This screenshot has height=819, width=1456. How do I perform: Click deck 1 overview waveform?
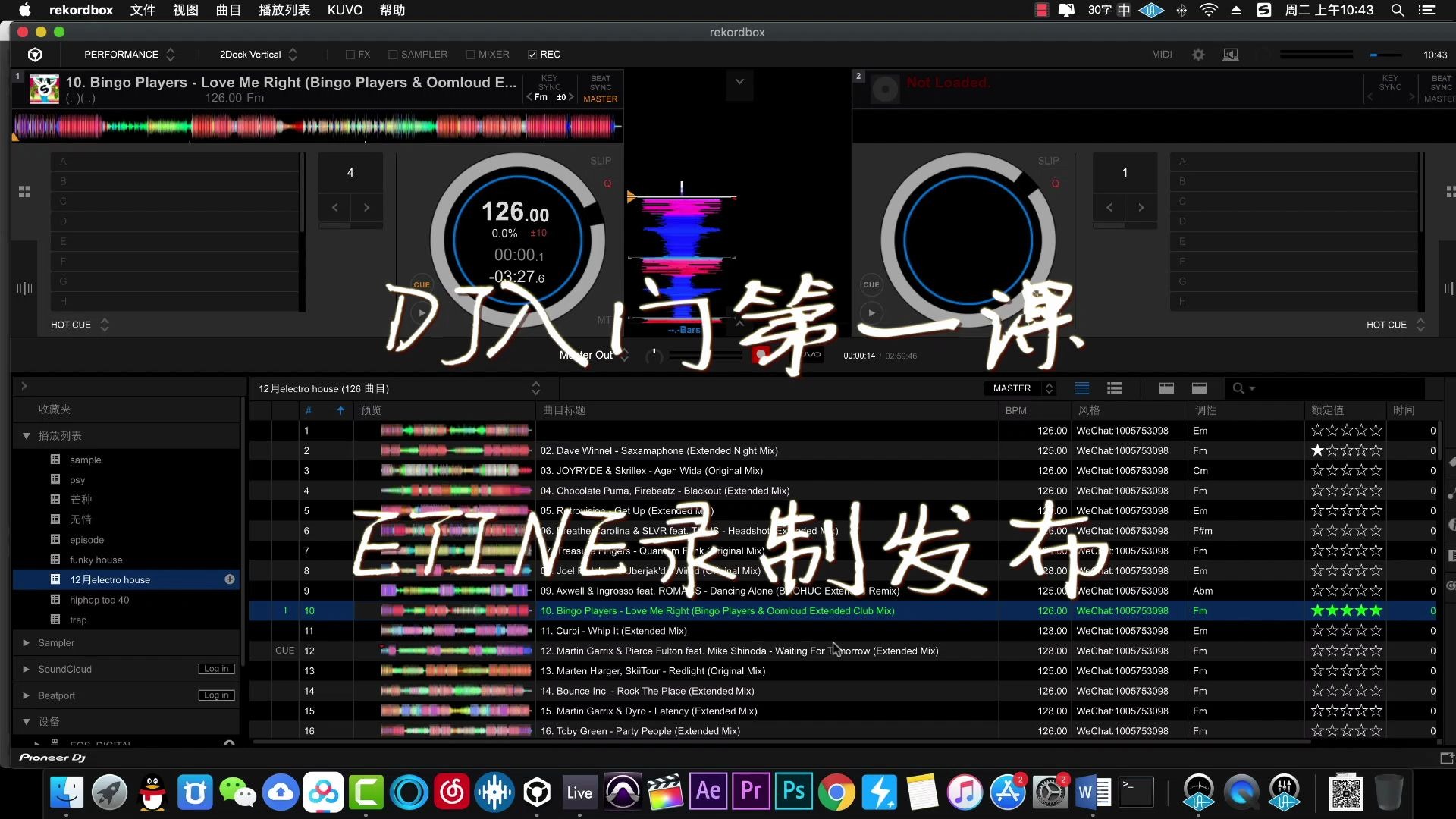[x=317, y=126]
